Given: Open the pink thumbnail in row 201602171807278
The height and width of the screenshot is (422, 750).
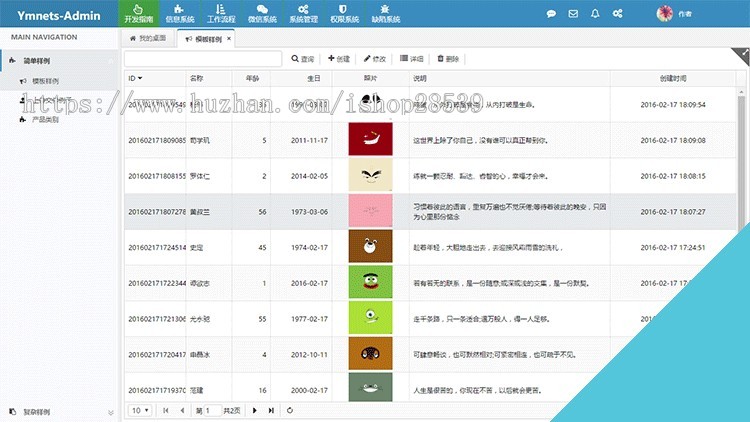Looking at the screenshot, I should [370, 211].
